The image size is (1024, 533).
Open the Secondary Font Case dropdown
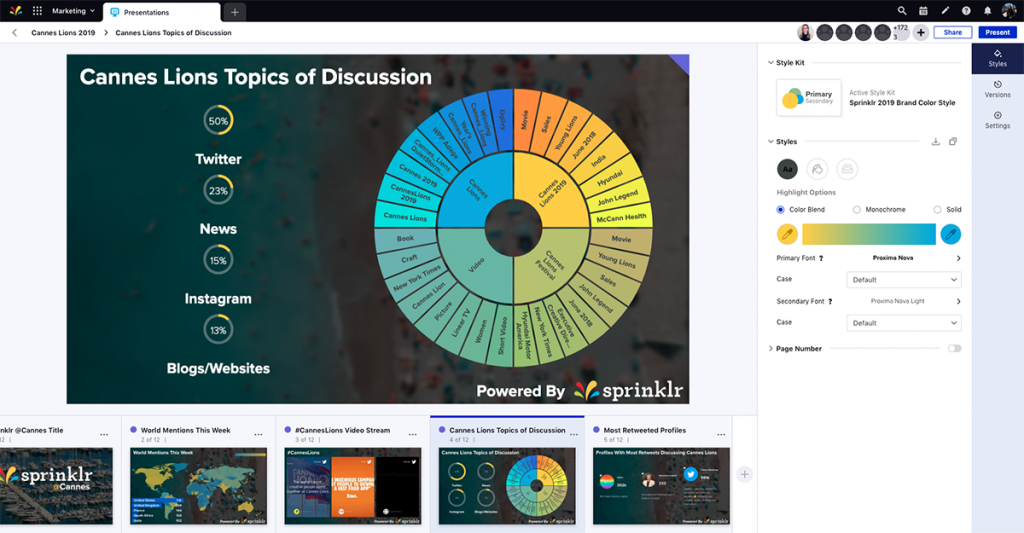click(904, 323)
